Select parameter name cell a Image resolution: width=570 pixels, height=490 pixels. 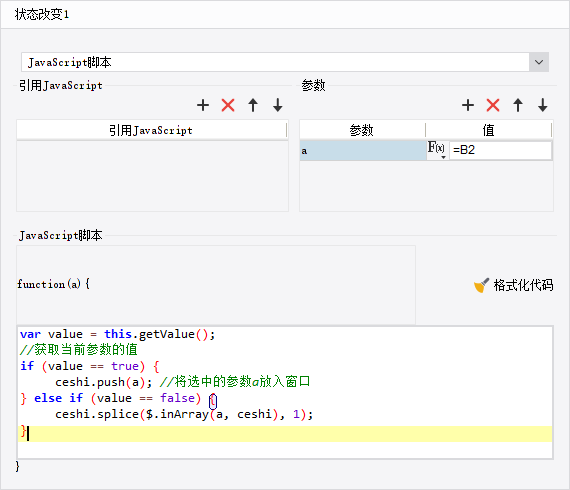point(363,150)
